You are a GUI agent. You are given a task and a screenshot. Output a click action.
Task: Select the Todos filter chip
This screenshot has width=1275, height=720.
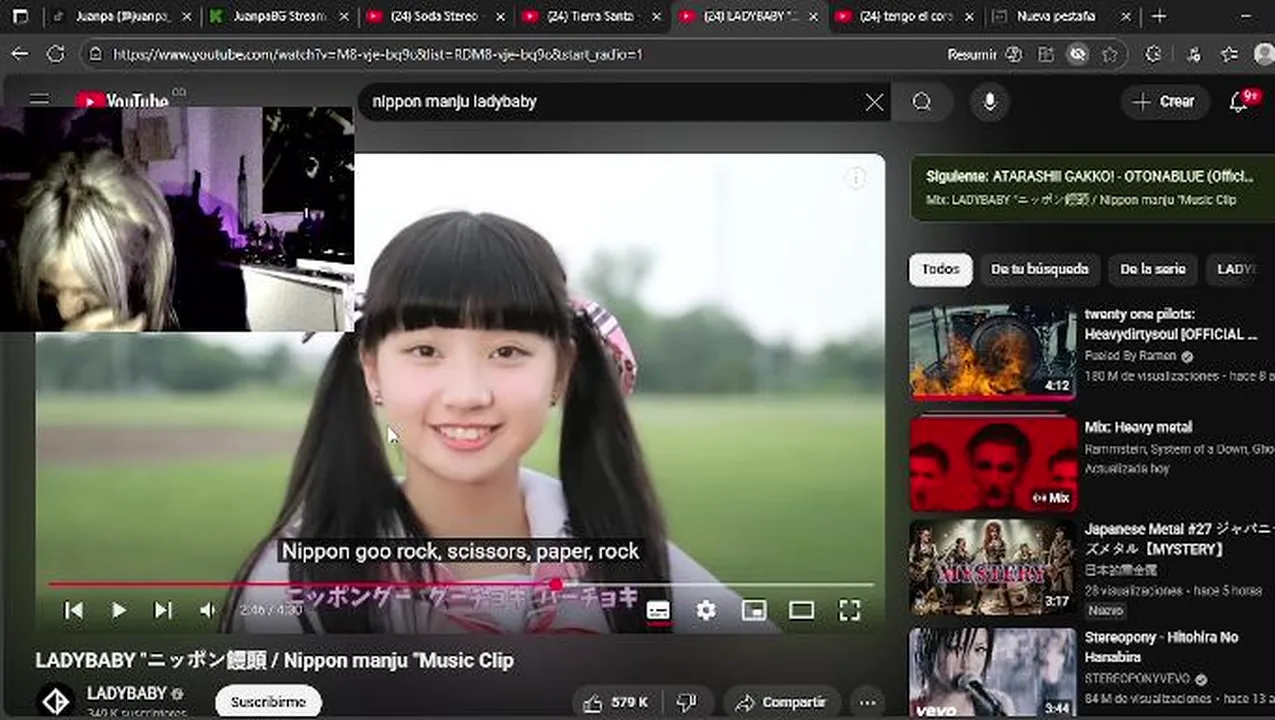click(x=941, y=269)
